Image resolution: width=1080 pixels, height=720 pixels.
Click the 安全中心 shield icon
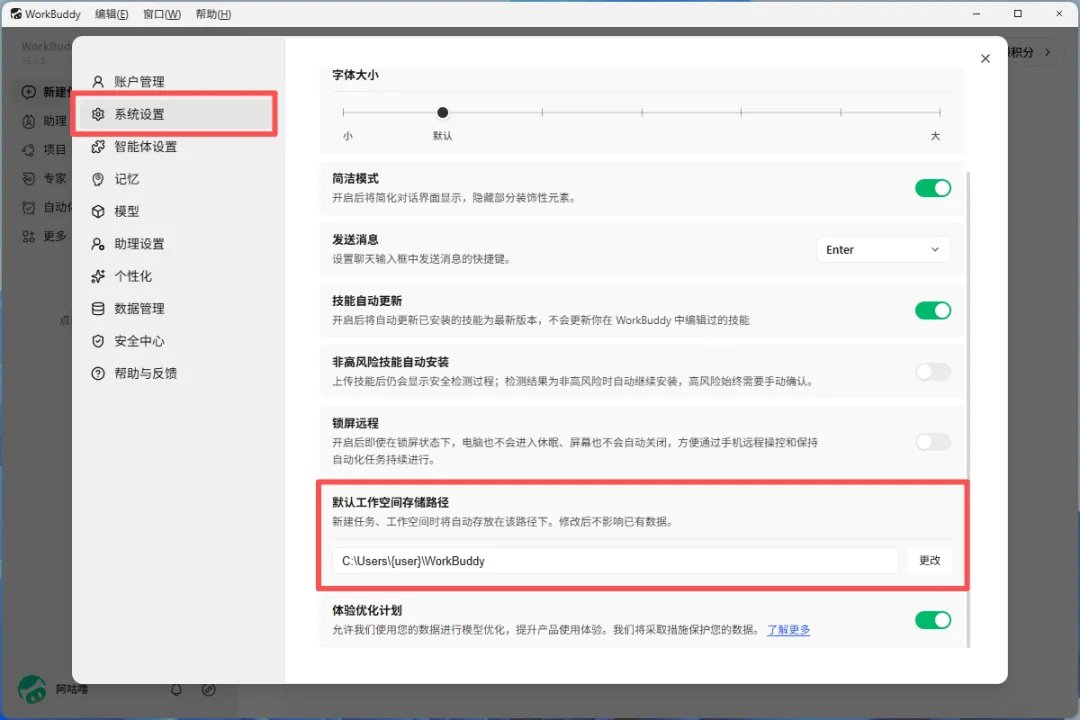click(98, 340)
